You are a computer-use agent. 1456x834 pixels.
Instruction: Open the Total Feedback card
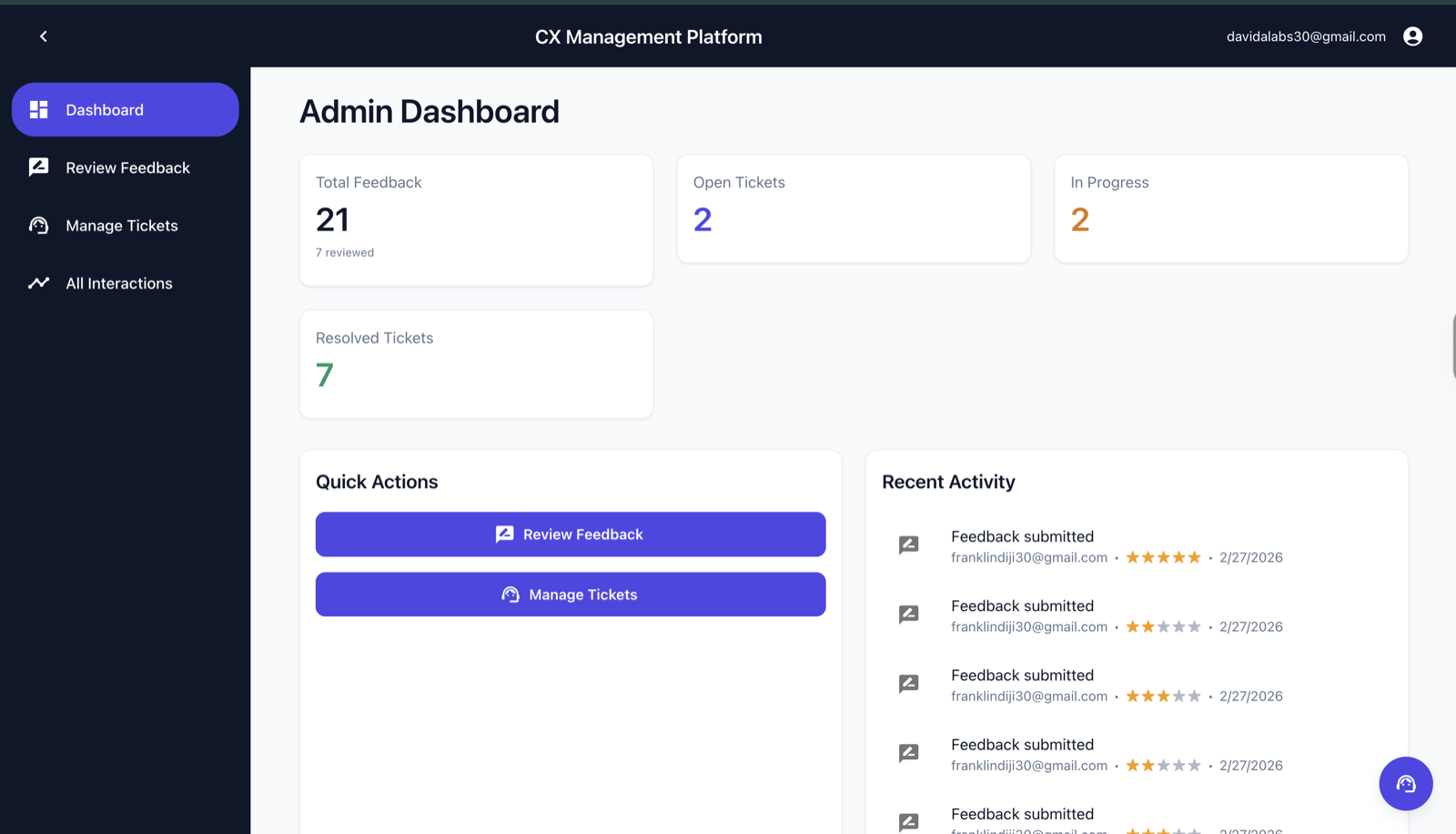click(476, 220)
